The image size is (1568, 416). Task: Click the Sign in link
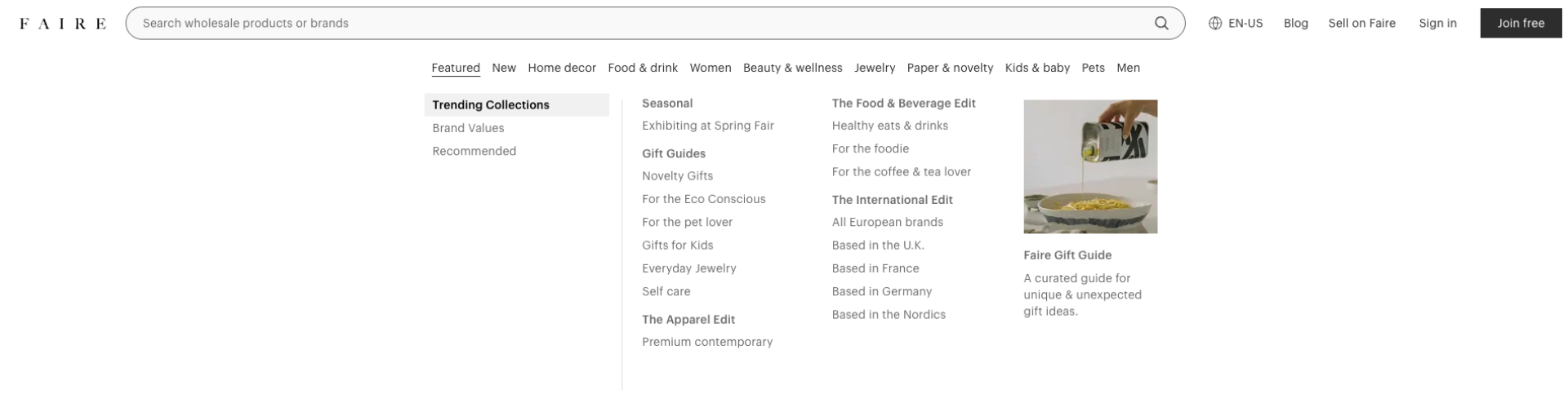(x=1437, y=24)
